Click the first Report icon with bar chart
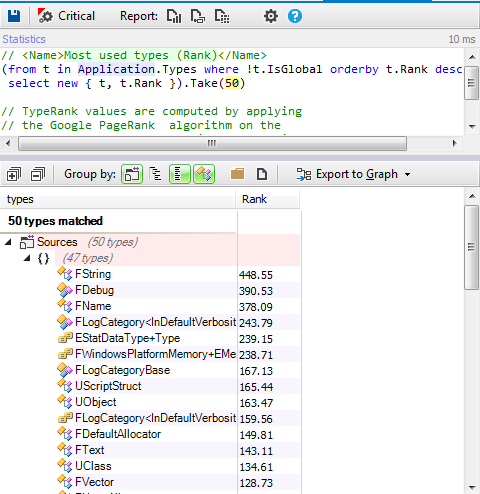 coord(174,16)
